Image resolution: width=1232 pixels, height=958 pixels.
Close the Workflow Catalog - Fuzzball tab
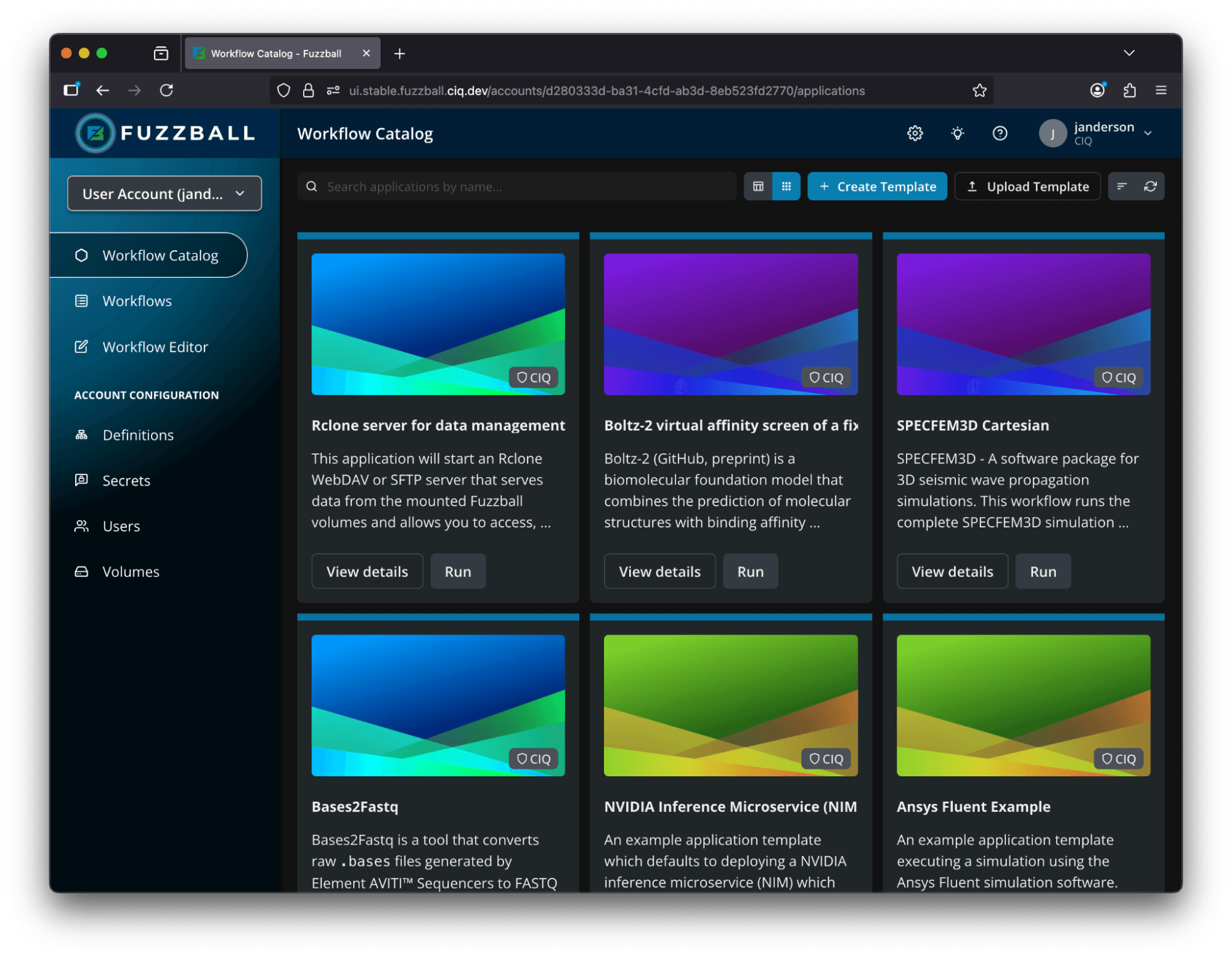coord(366,54)
